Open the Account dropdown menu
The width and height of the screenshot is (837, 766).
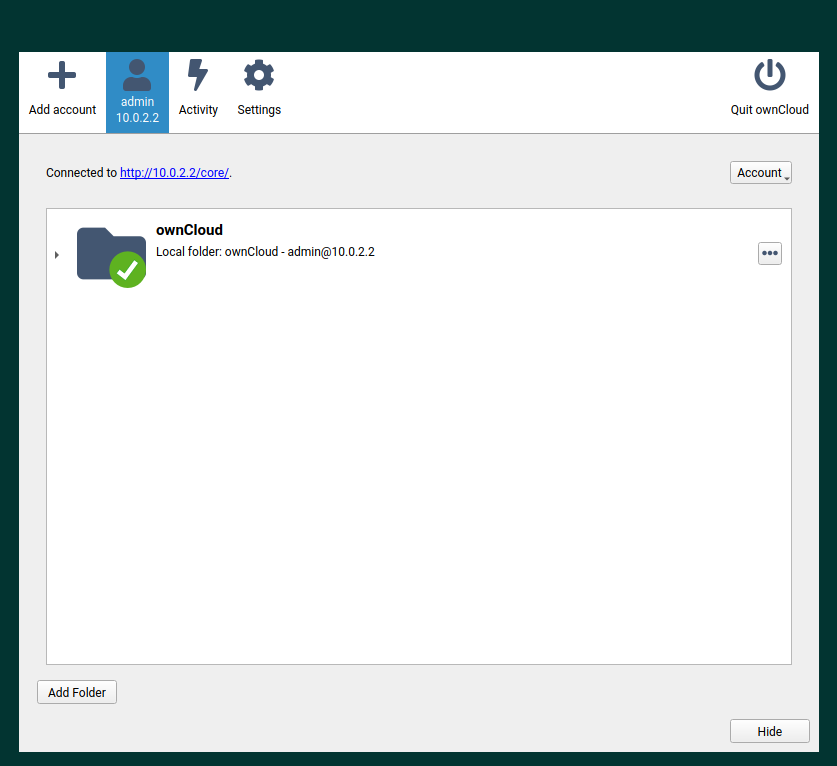[x=760, y=172]
